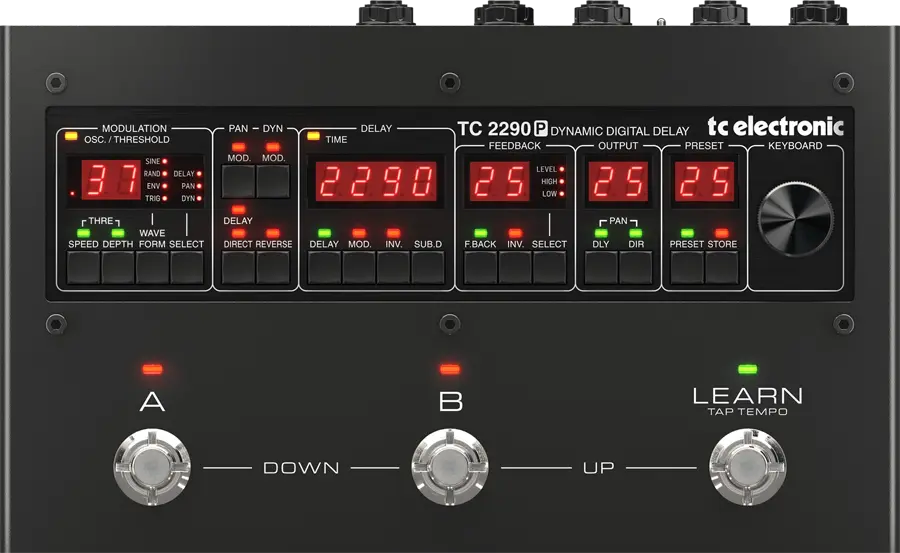This screenshot has height=553, width=900.
Task: Tap the LEARN tap tempo footswitch
Action: click(x=748, y=467)
